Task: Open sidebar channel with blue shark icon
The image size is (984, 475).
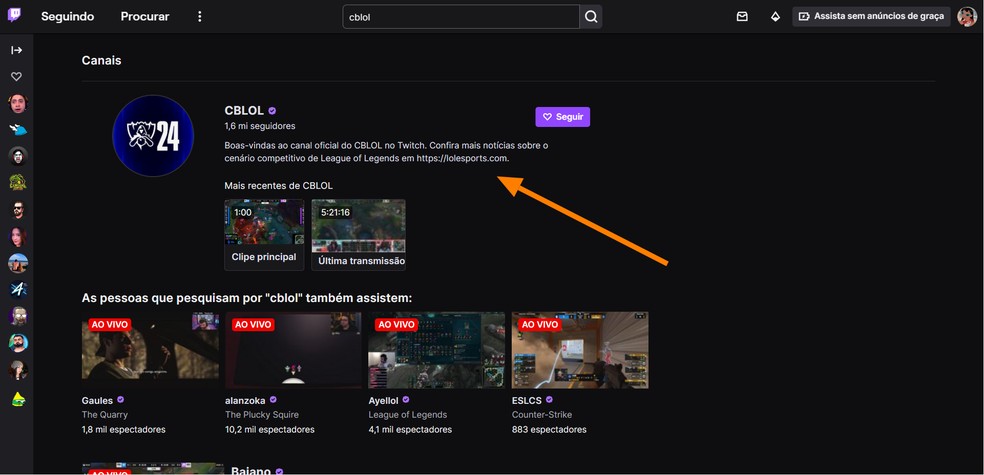Action: [18, 130]
